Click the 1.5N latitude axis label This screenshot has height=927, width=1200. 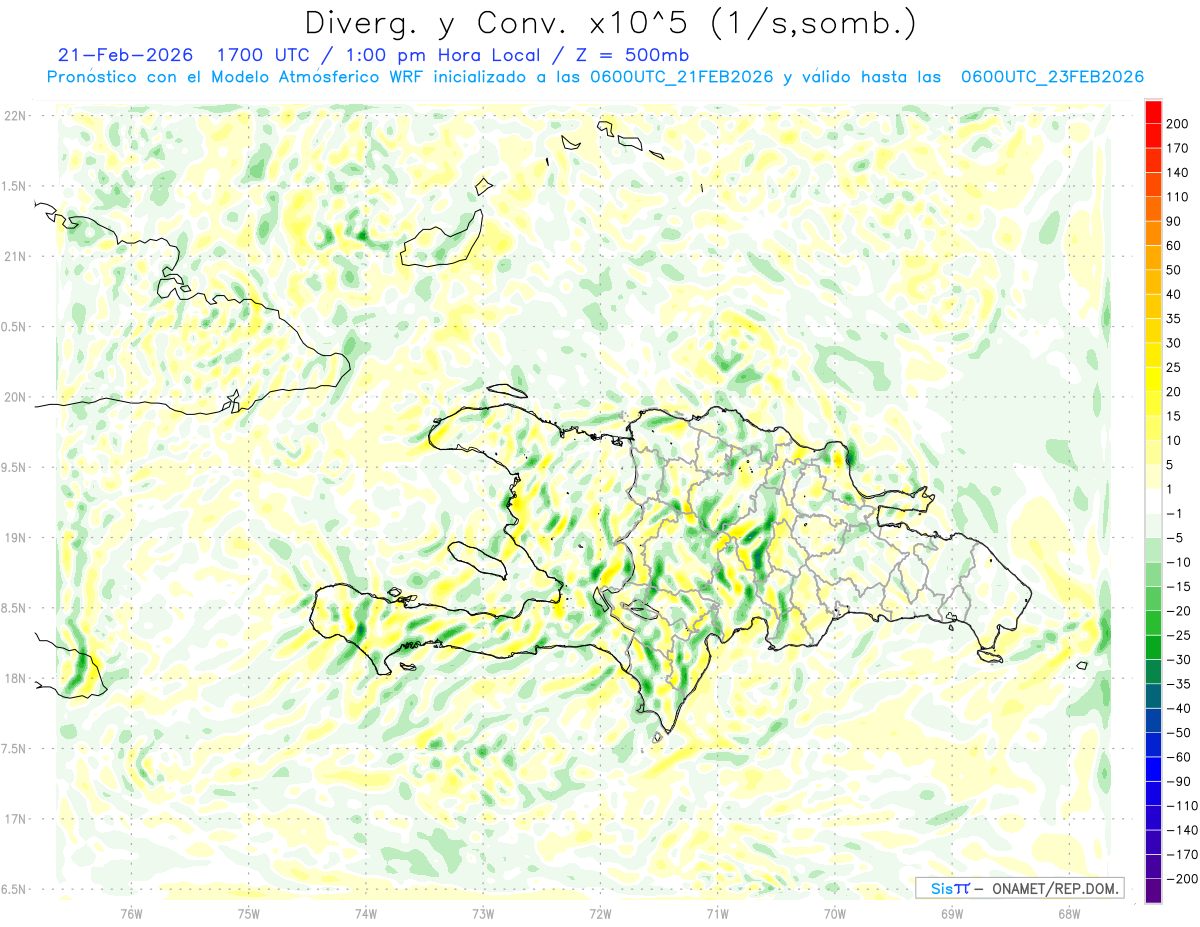[x=15, y=186]
